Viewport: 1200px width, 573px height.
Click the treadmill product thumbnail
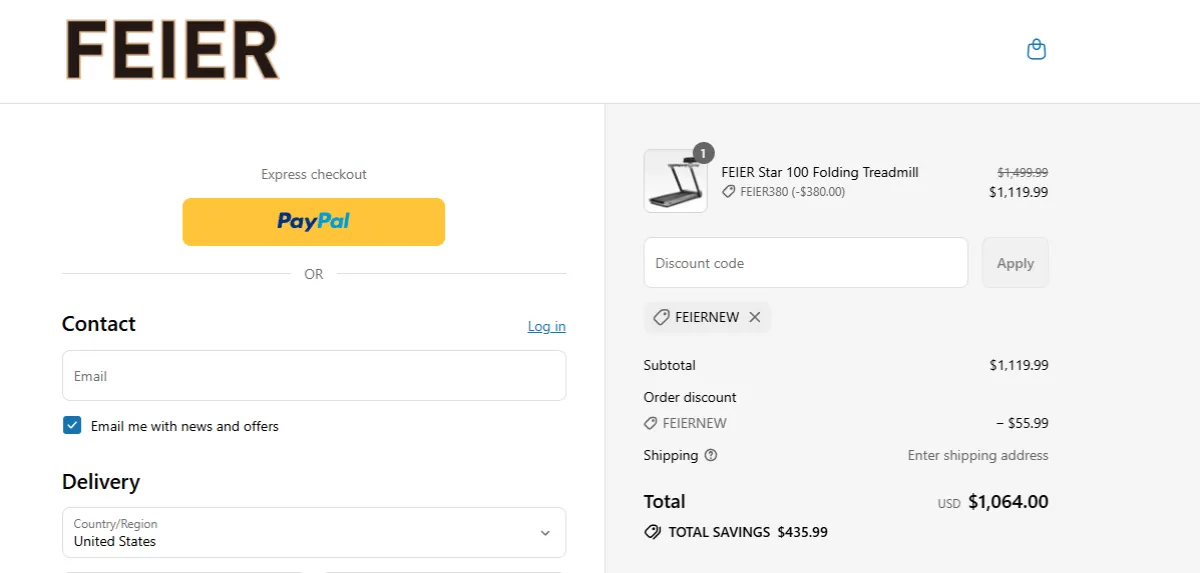pos(675,181)
